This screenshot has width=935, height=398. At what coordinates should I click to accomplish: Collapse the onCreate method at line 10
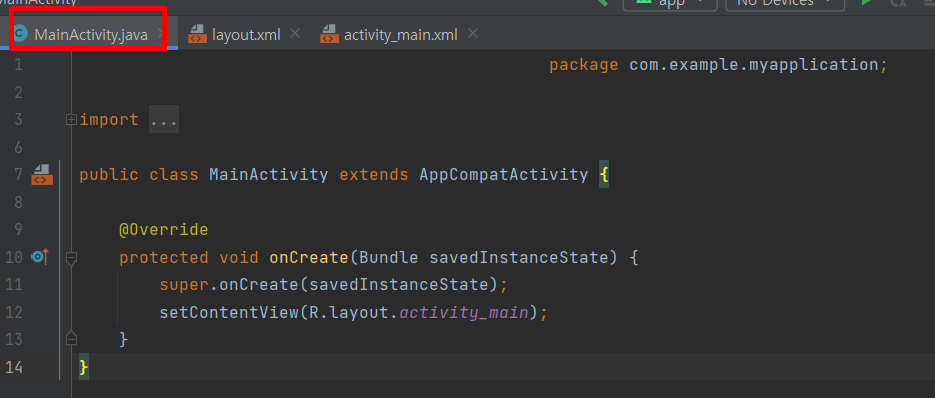click(x=71, y=258)
